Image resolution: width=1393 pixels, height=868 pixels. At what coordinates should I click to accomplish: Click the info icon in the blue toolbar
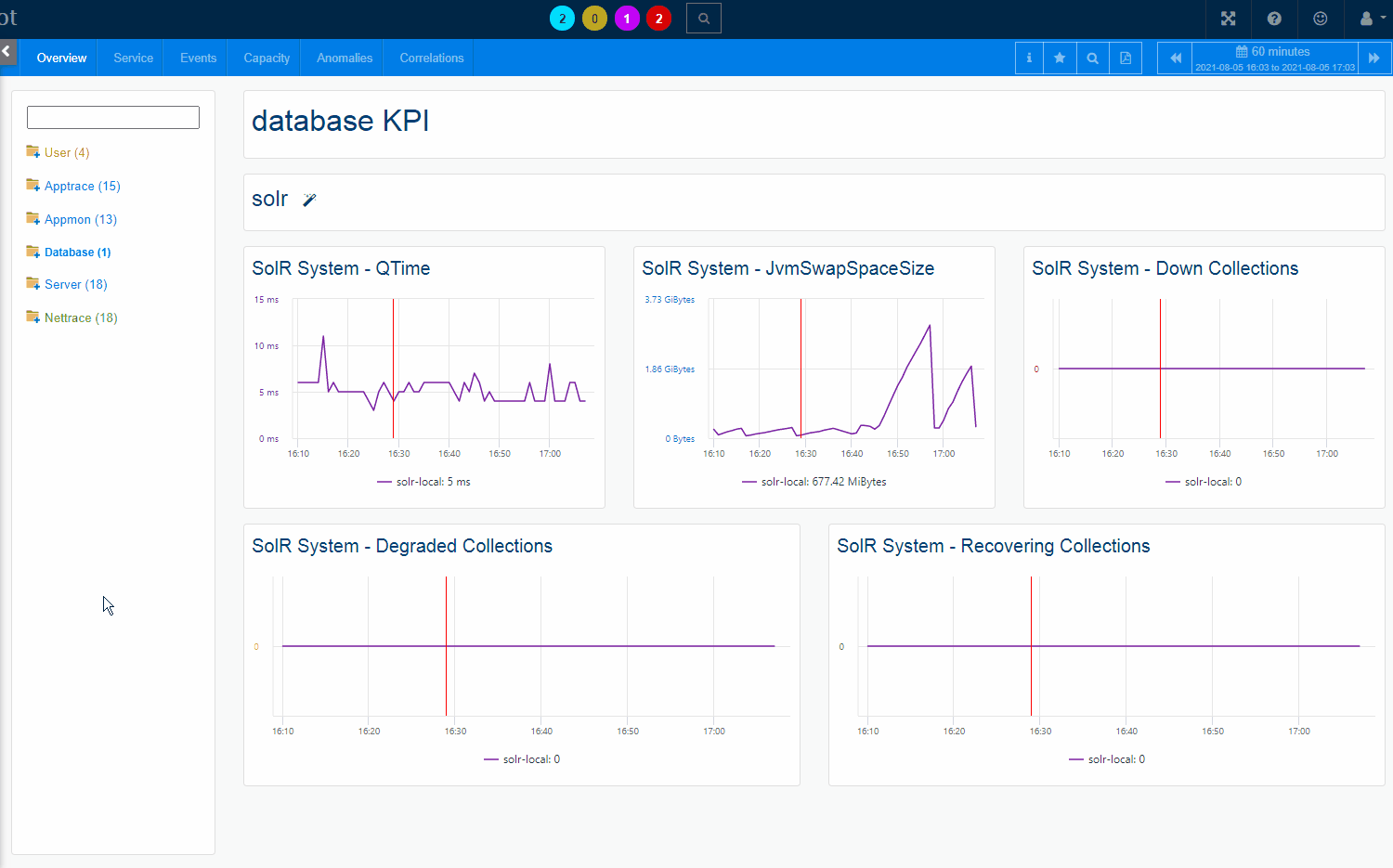1029,58
